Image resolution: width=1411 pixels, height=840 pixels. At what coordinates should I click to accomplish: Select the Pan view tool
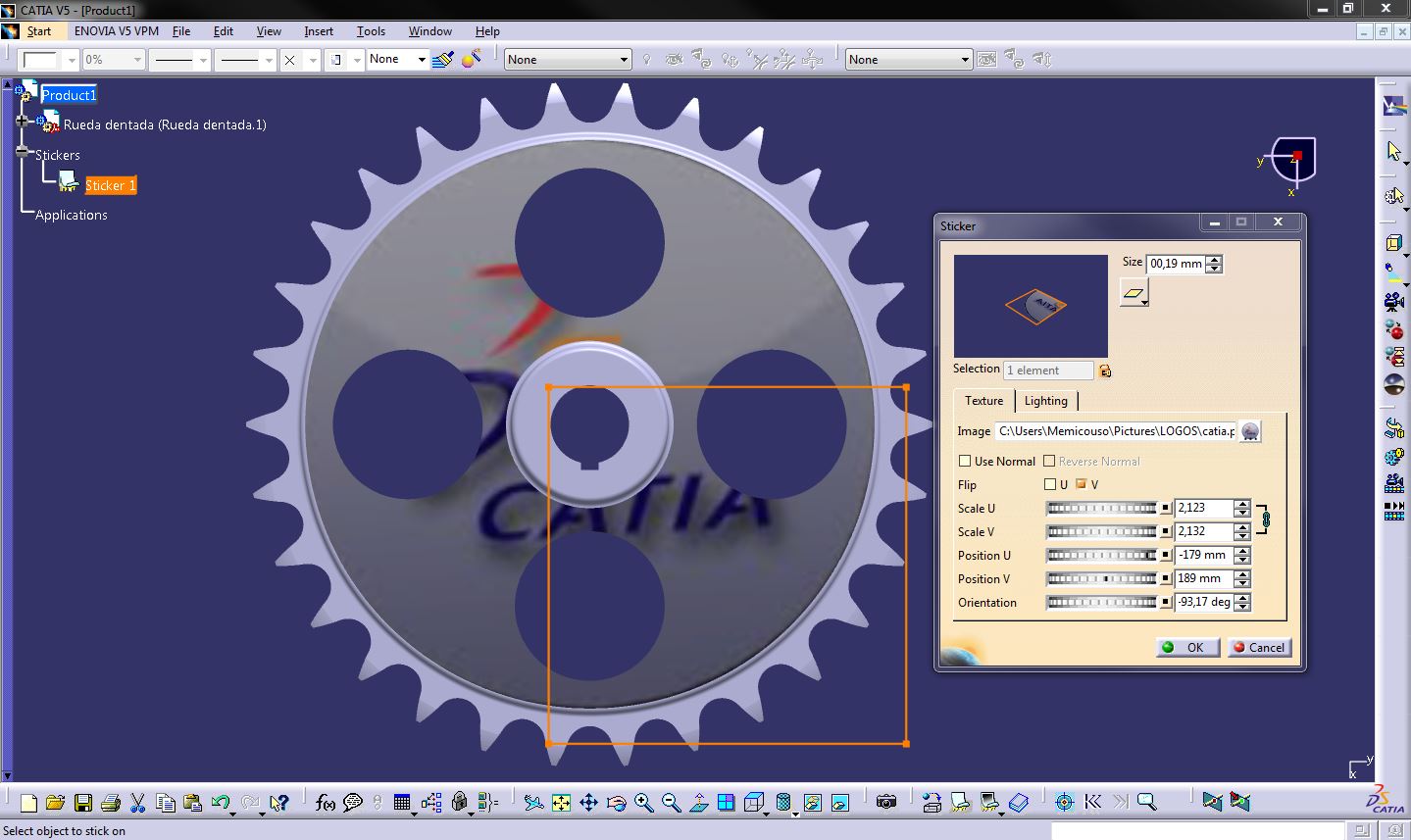click(588, 803)
